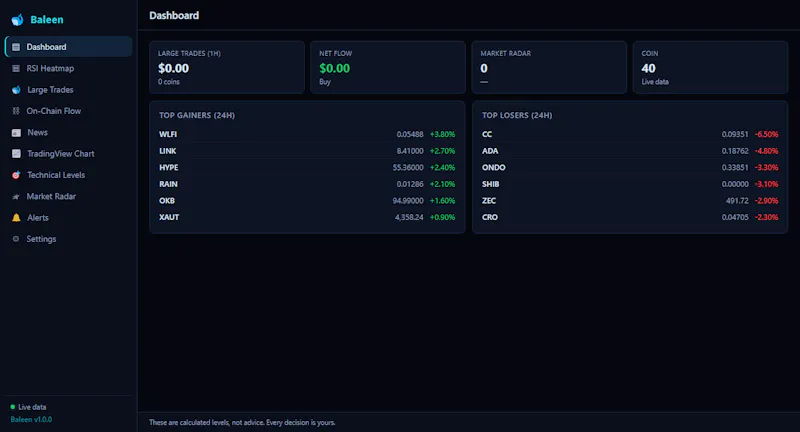
Task: Click the Baleen whale logo icon
Action: coord(17,20)
